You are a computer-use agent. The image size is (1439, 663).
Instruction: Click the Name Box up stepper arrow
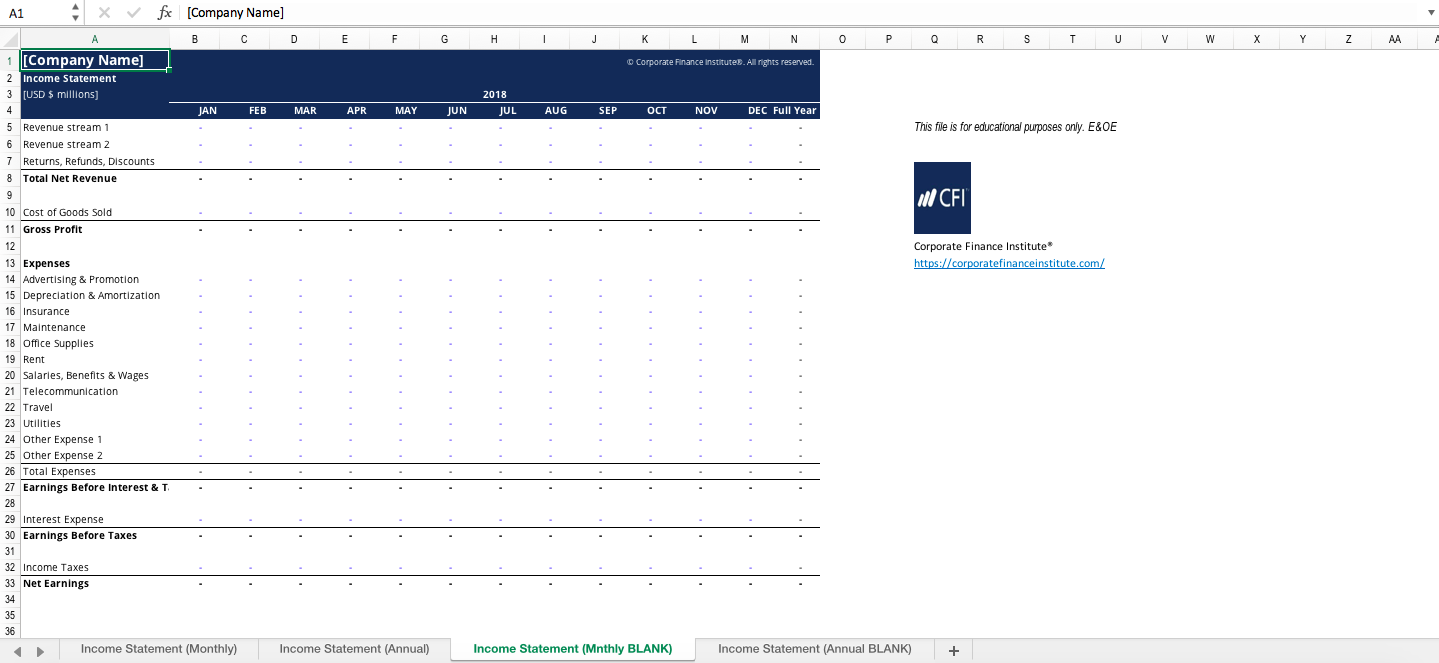click(74, 8)
